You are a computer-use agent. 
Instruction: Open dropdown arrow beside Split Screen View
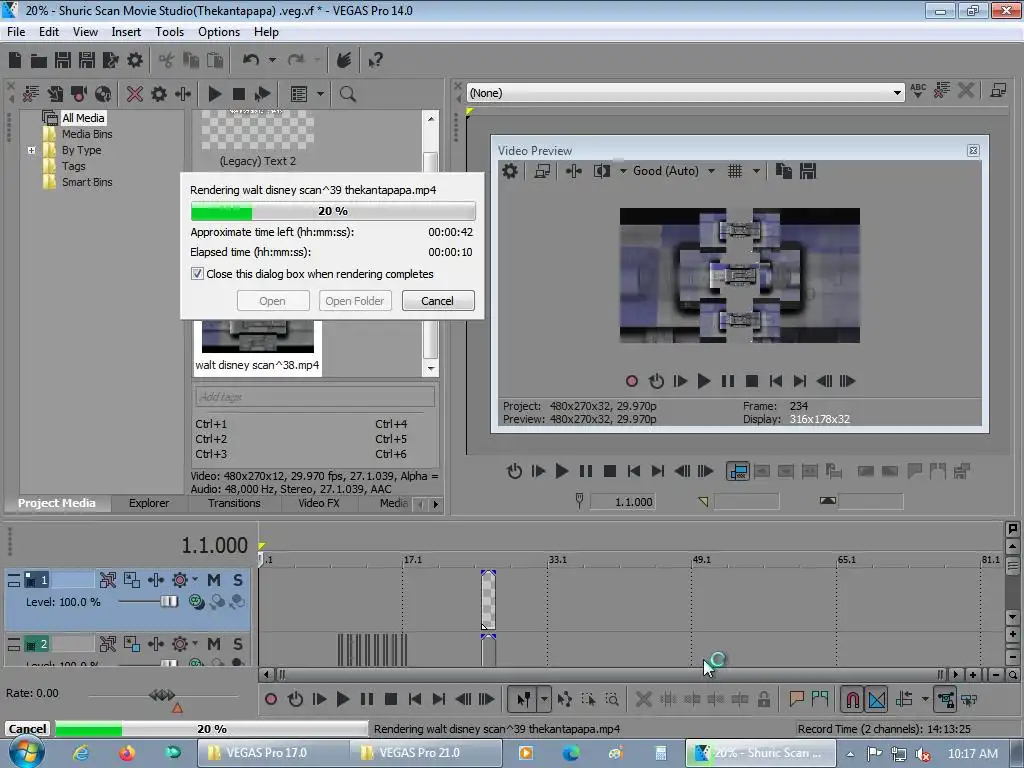coord(622,171)
